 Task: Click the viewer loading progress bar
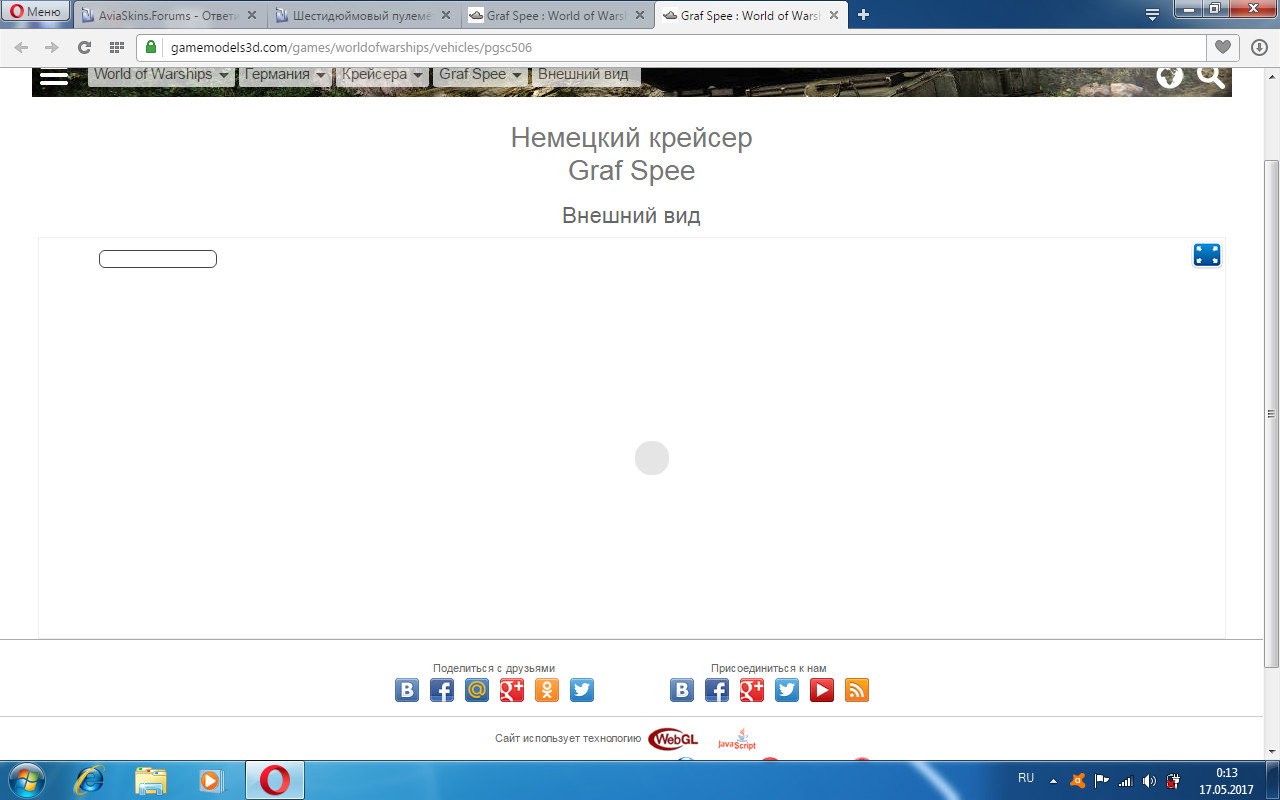[x=158, y=259]
